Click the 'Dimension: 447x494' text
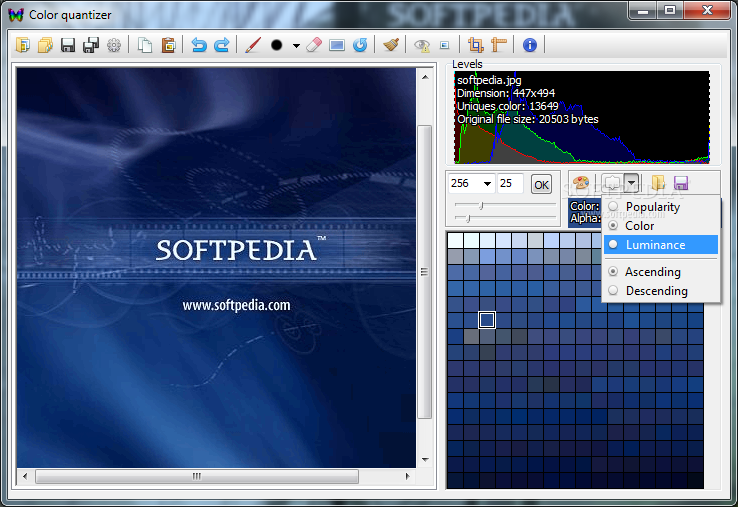 [506, 93]
